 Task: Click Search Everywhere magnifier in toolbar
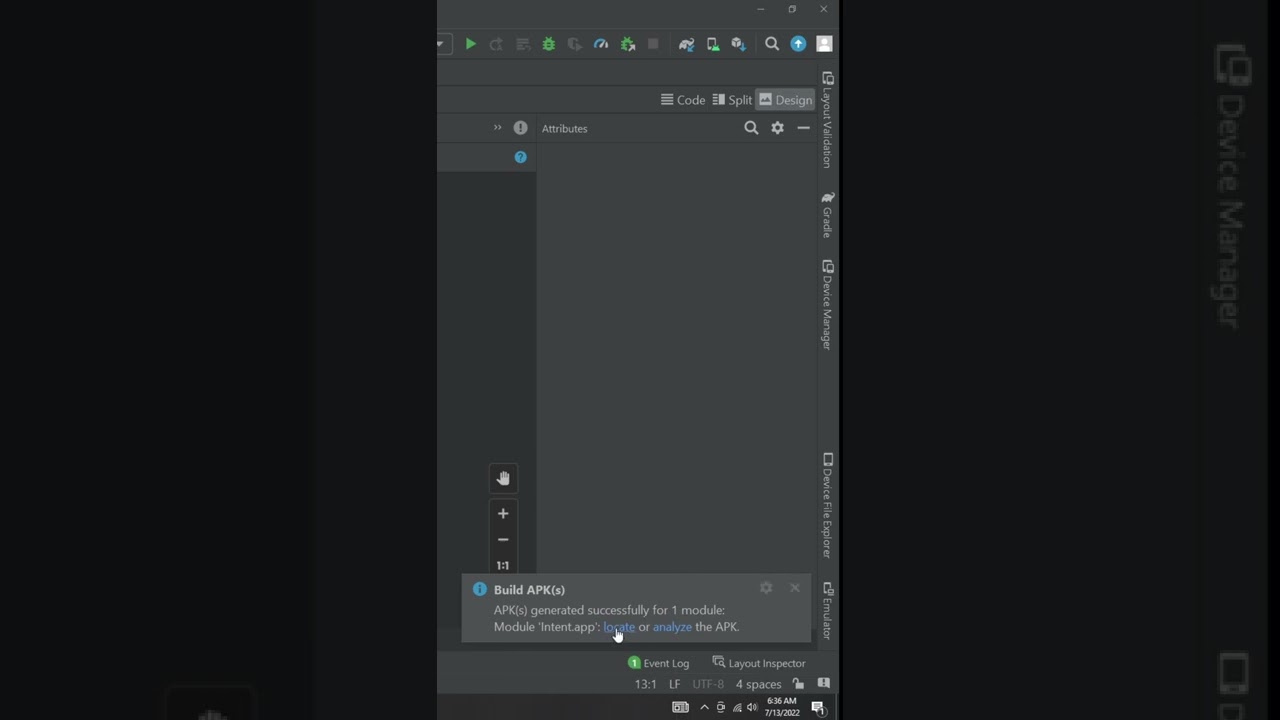[x=772, y=44]
